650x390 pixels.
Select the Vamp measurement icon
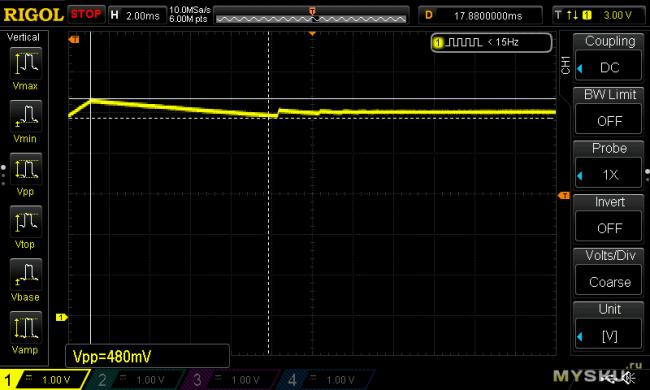(x=25, y=327)
